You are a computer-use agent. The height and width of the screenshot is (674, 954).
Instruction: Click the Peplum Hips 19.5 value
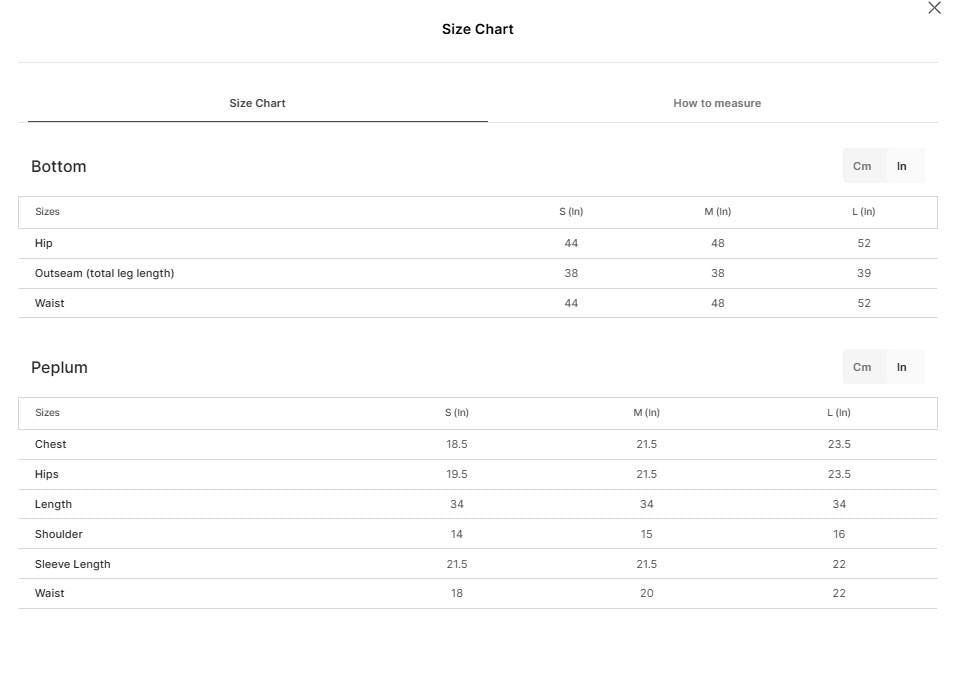[457, 474]
